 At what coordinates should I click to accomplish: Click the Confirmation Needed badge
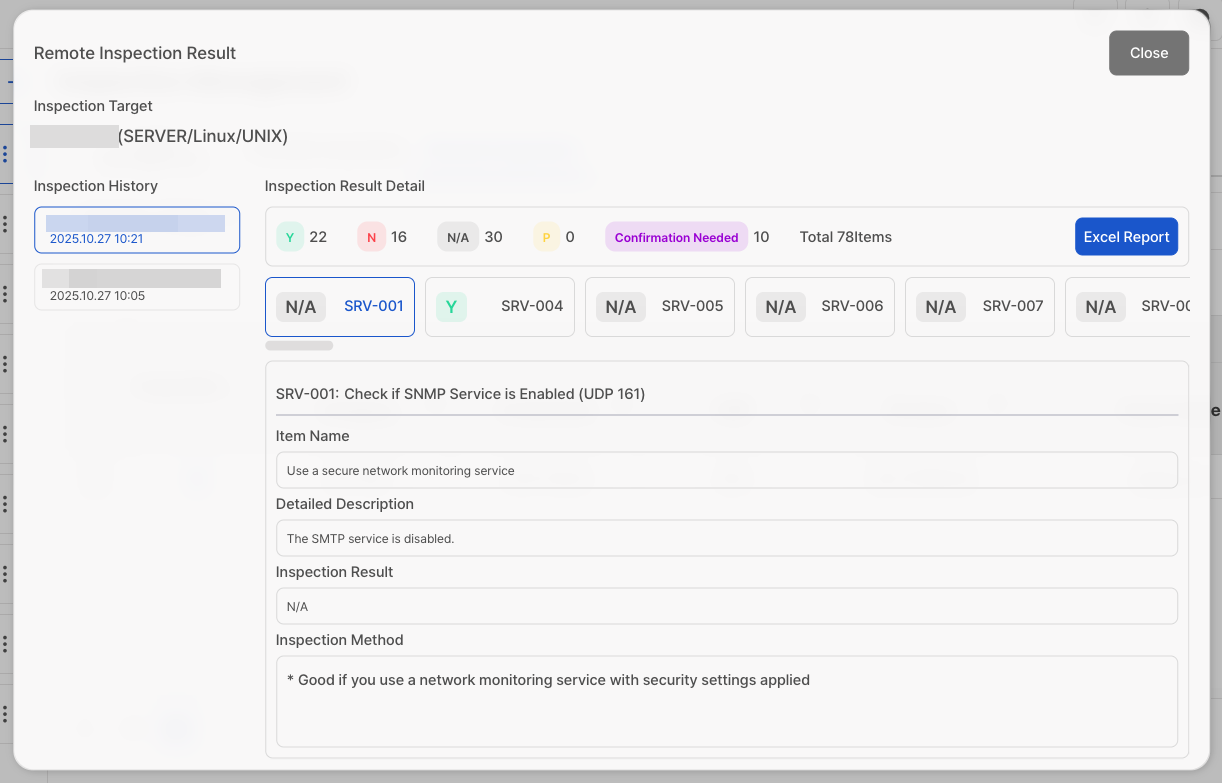(676, 237)
